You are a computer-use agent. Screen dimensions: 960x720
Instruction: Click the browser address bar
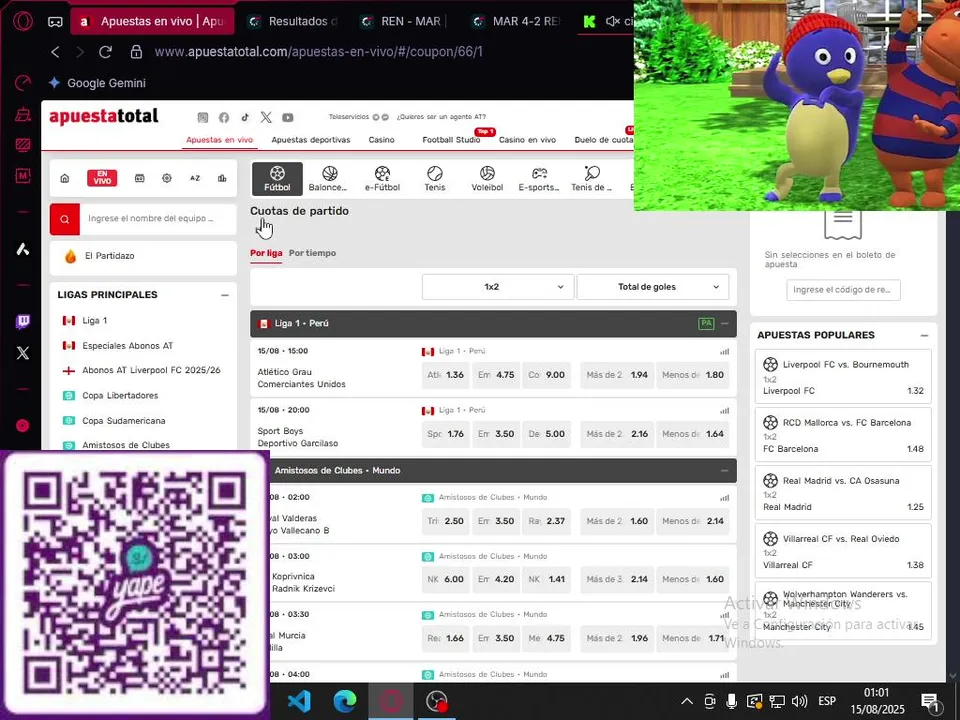coord(318,52)
